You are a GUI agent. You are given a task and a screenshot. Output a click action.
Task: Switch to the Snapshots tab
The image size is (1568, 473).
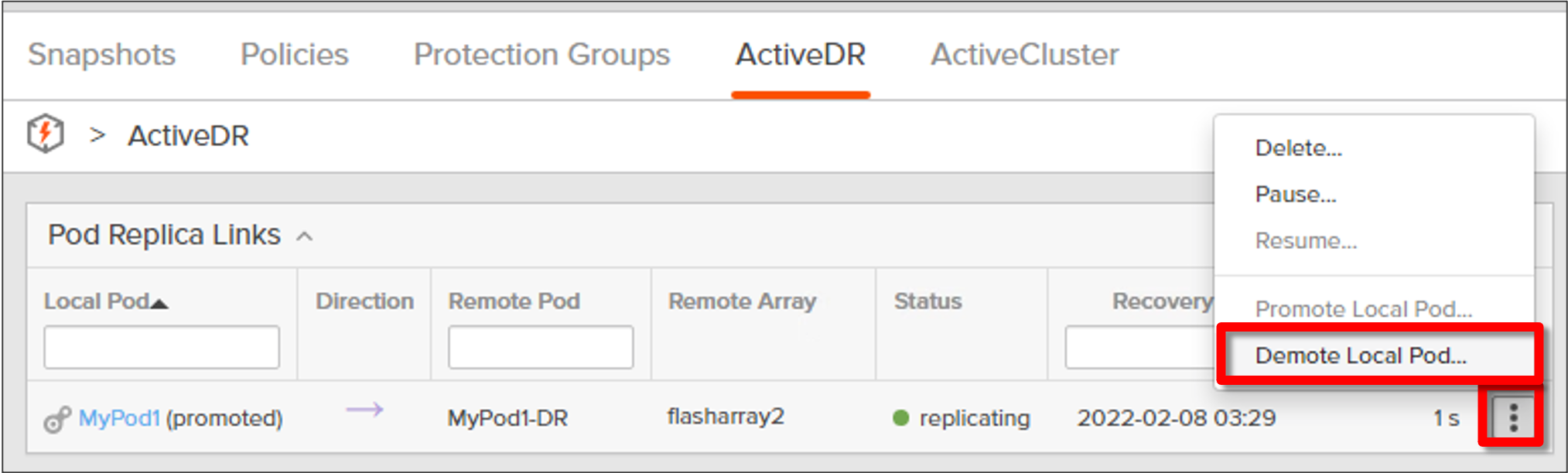(102, 55)
